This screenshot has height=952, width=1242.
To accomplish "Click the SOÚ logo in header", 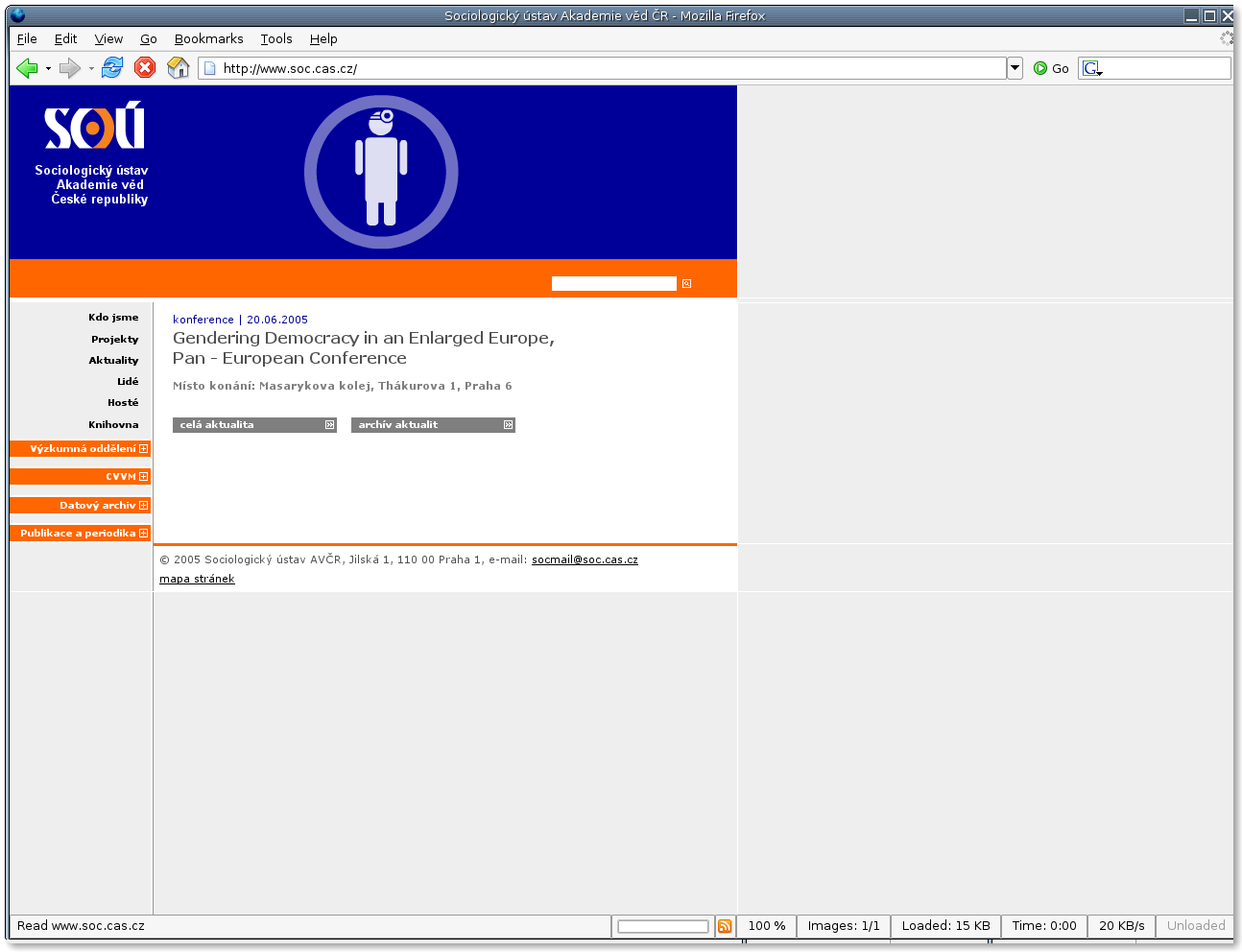I will 94,126.
